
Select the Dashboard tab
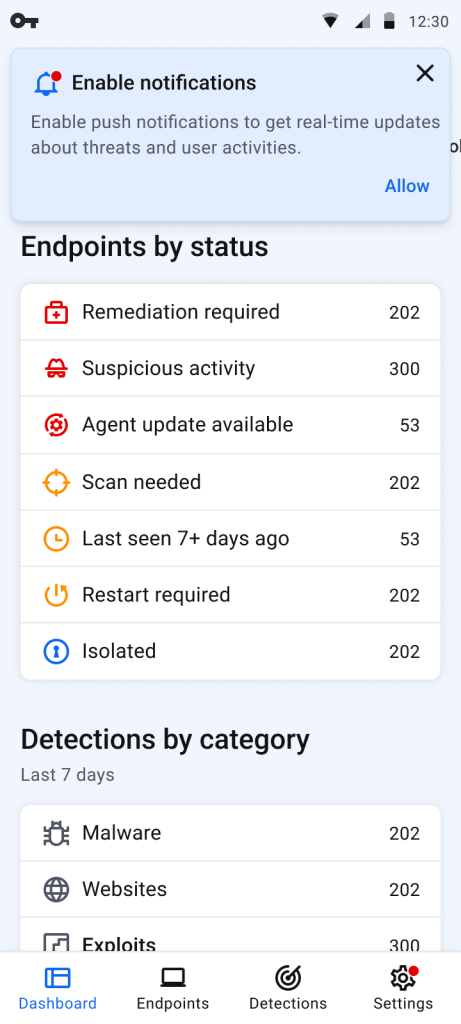pyautogui.click(x=57, y=989)
